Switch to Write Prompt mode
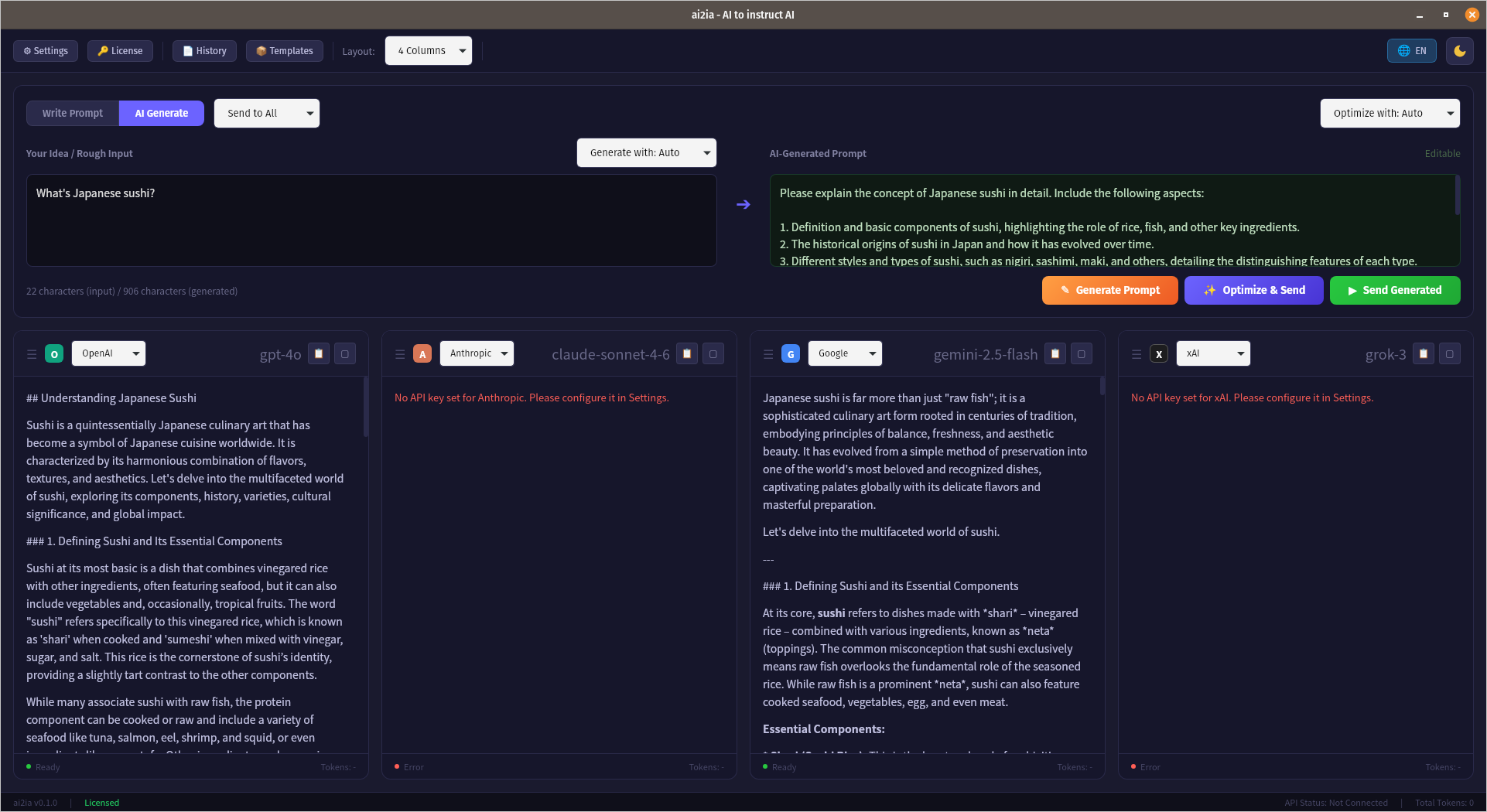 point(73,113)
